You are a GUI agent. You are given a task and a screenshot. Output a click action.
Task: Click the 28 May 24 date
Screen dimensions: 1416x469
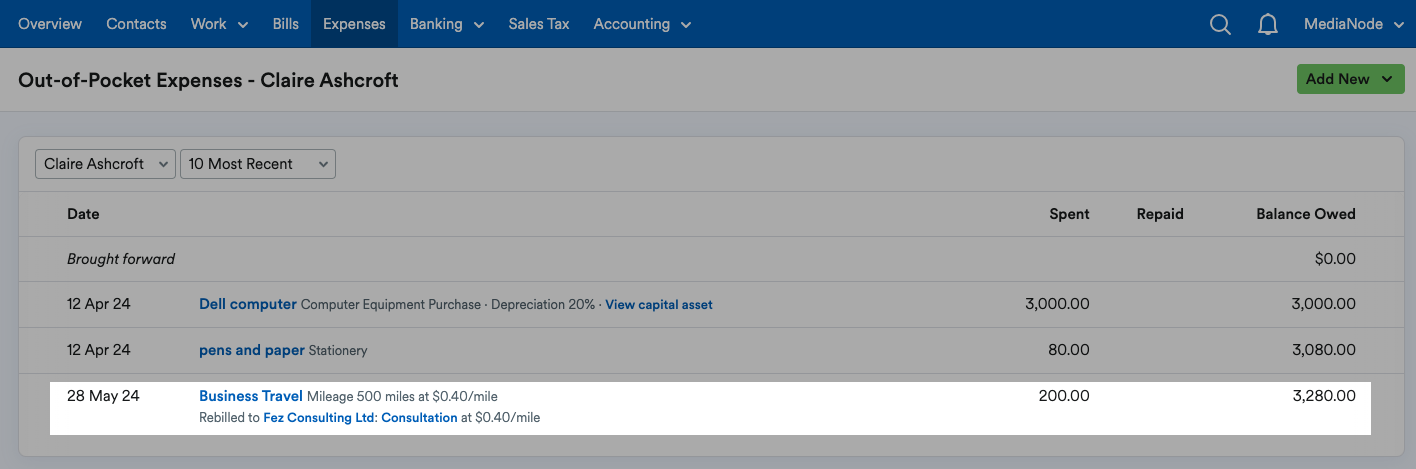[103, 396]
